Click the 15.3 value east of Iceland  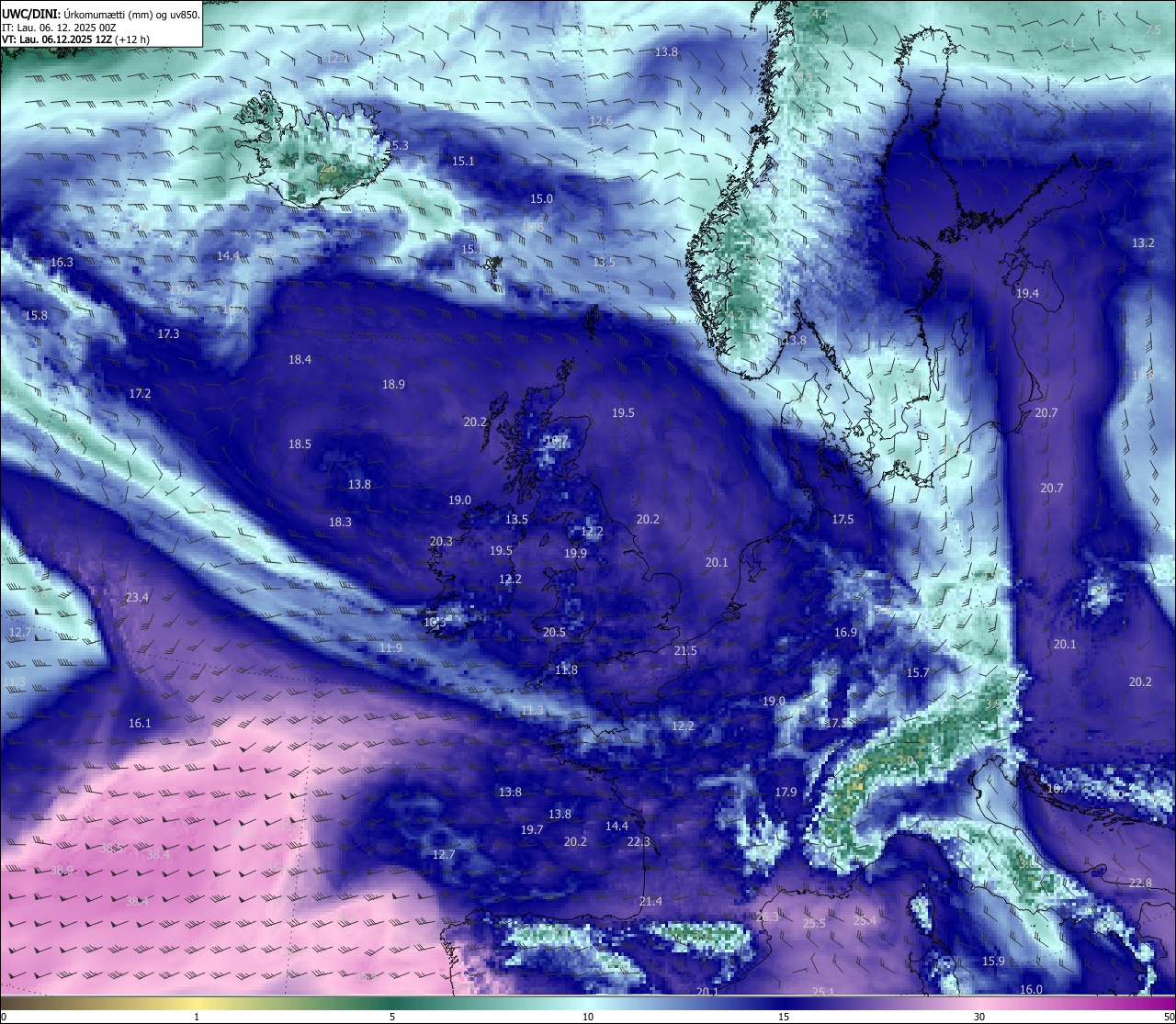coord(397,145)
